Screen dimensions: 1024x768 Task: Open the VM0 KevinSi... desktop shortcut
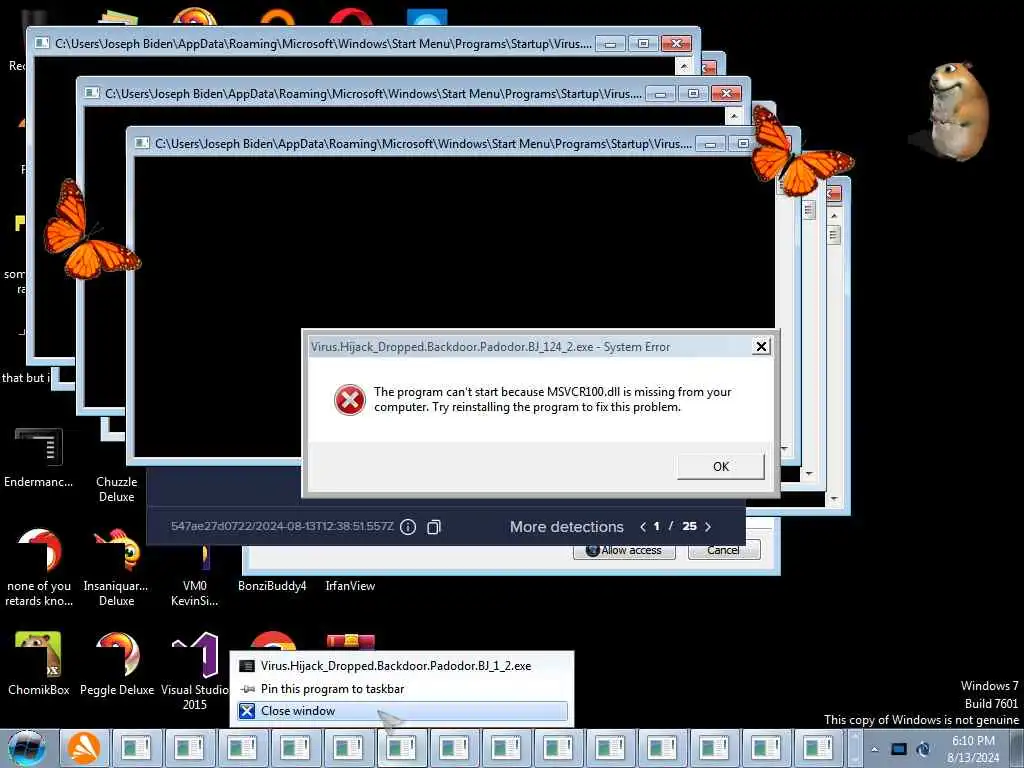(195, 575)
